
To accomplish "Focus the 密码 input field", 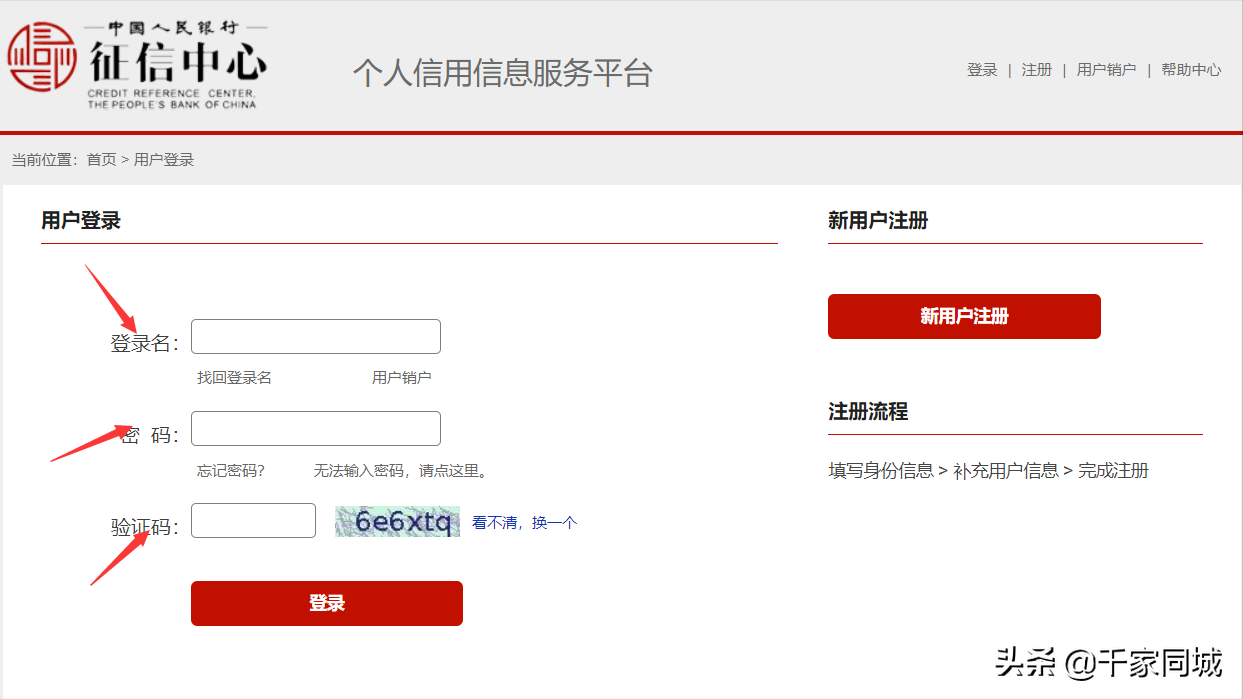I will pos(316,428).
